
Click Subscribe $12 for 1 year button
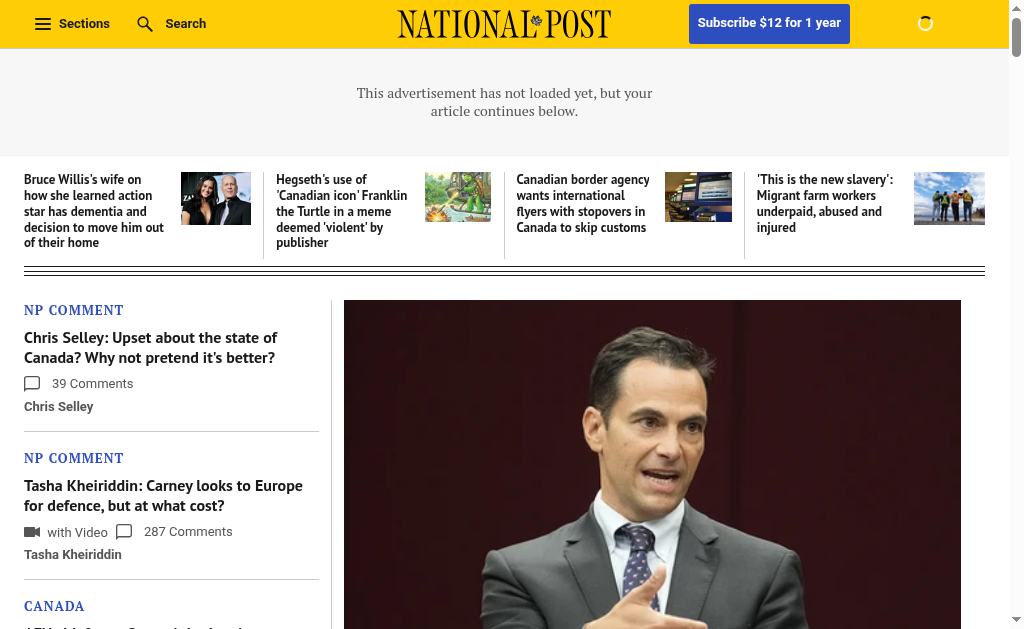[769, 24]
